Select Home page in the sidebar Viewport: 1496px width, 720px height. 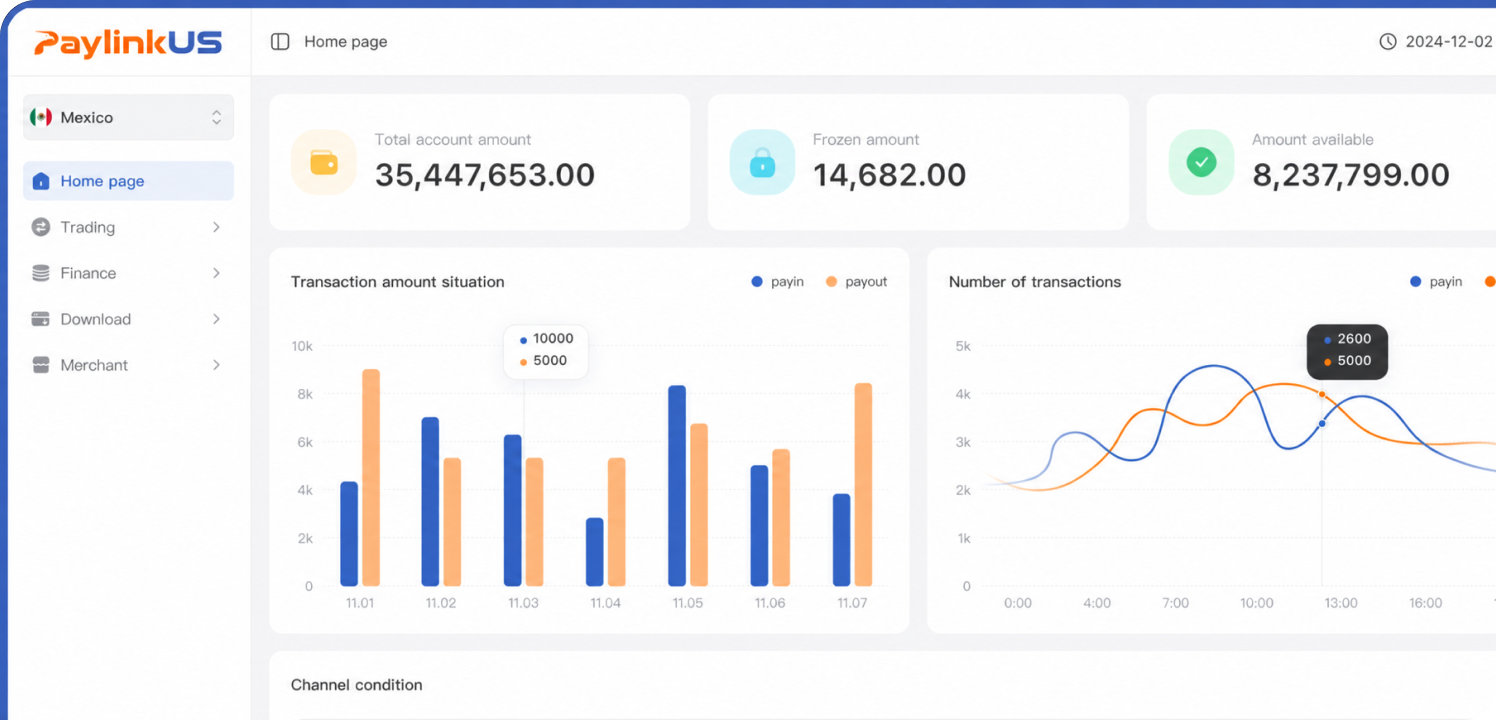(x=128, y=181)
